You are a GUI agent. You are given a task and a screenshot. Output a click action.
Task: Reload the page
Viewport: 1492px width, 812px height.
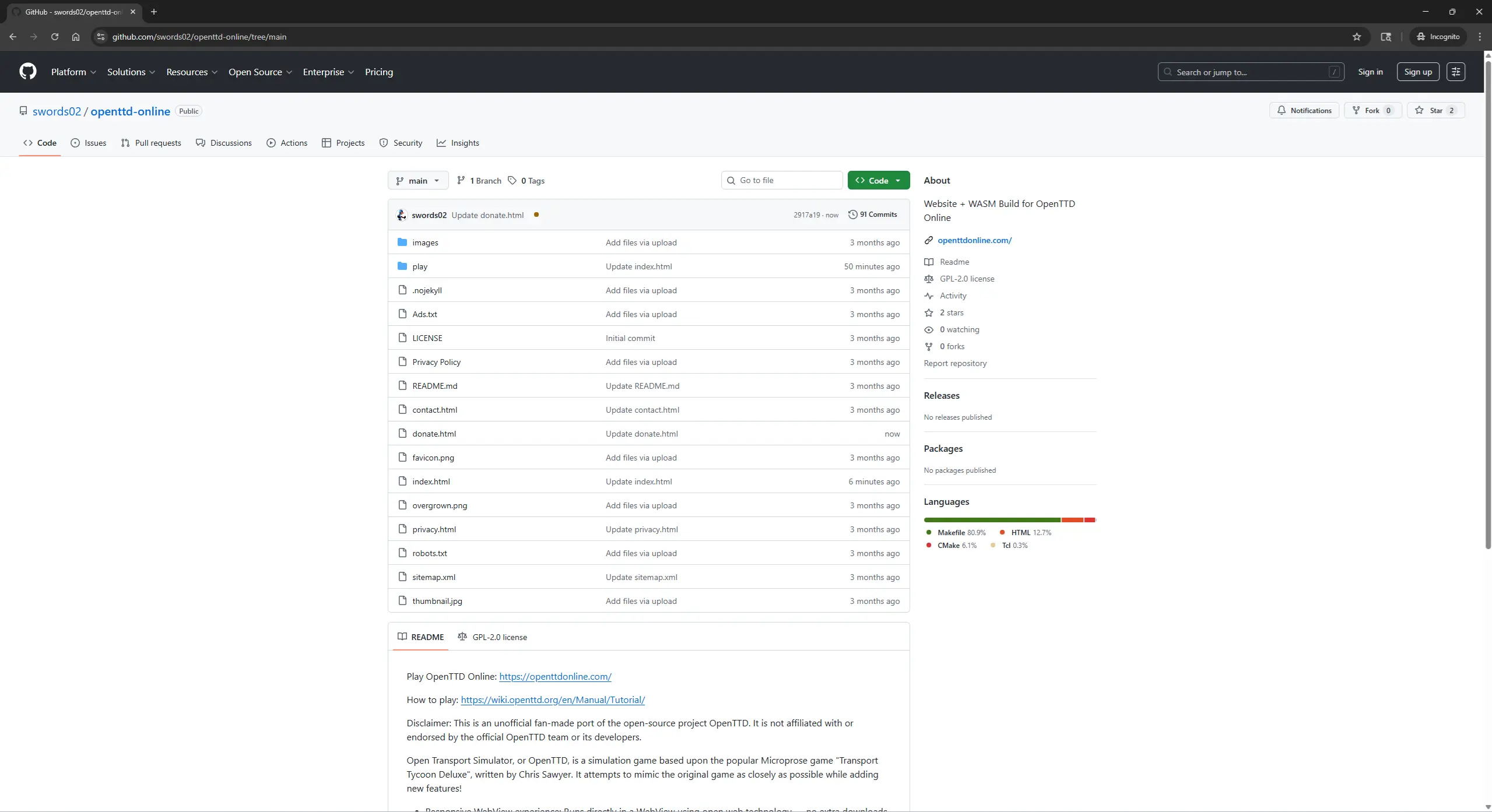[55, 37]
